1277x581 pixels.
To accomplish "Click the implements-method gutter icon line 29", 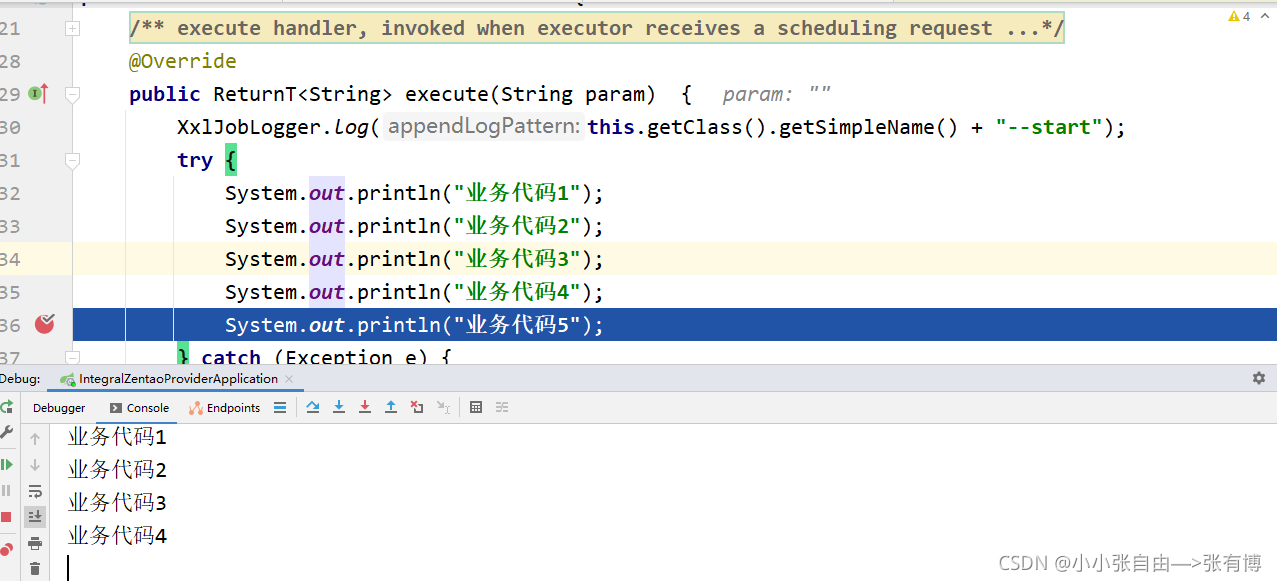I will point(38,94).
